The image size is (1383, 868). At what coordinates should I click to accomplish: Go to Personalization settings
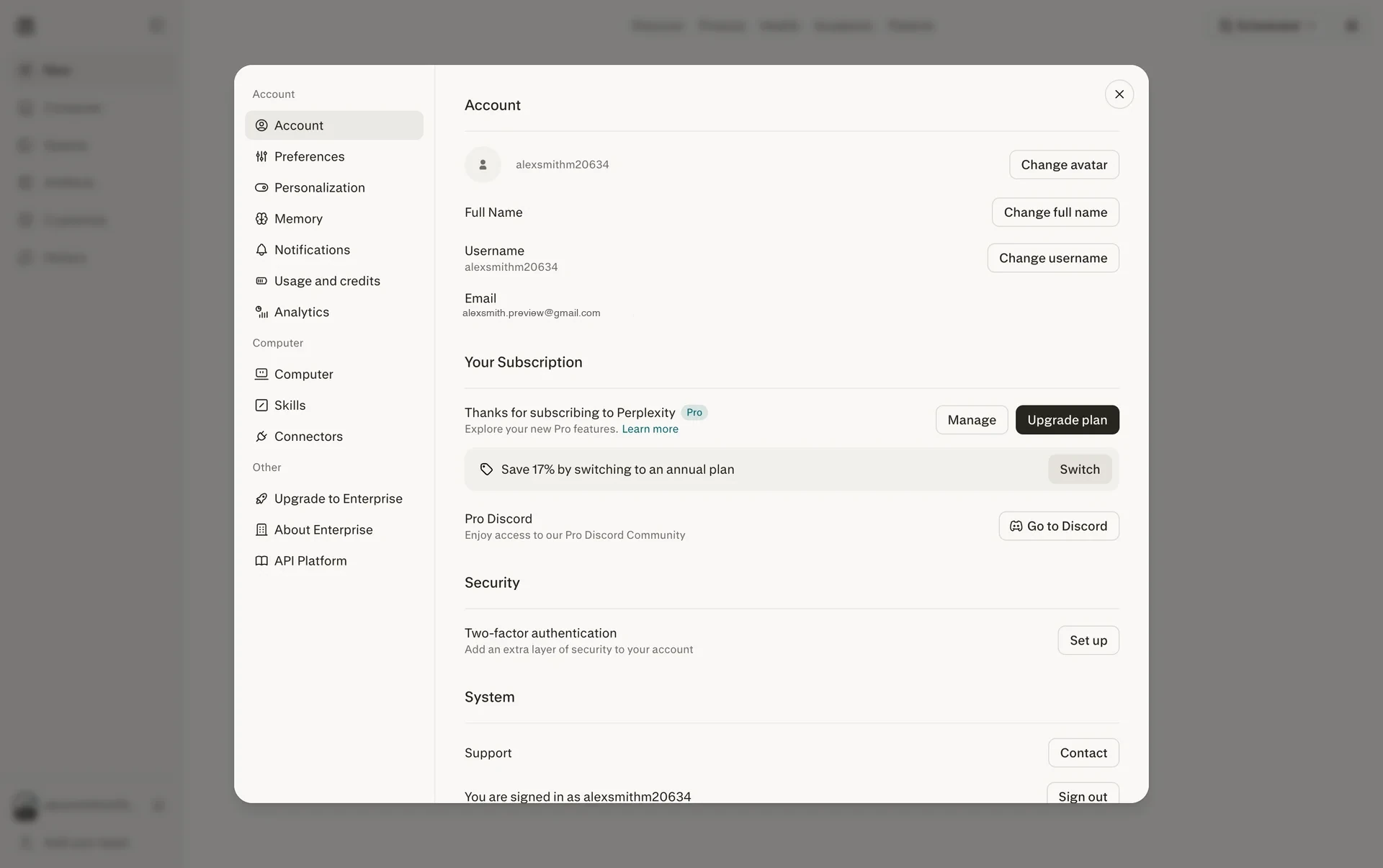point(334,187)
